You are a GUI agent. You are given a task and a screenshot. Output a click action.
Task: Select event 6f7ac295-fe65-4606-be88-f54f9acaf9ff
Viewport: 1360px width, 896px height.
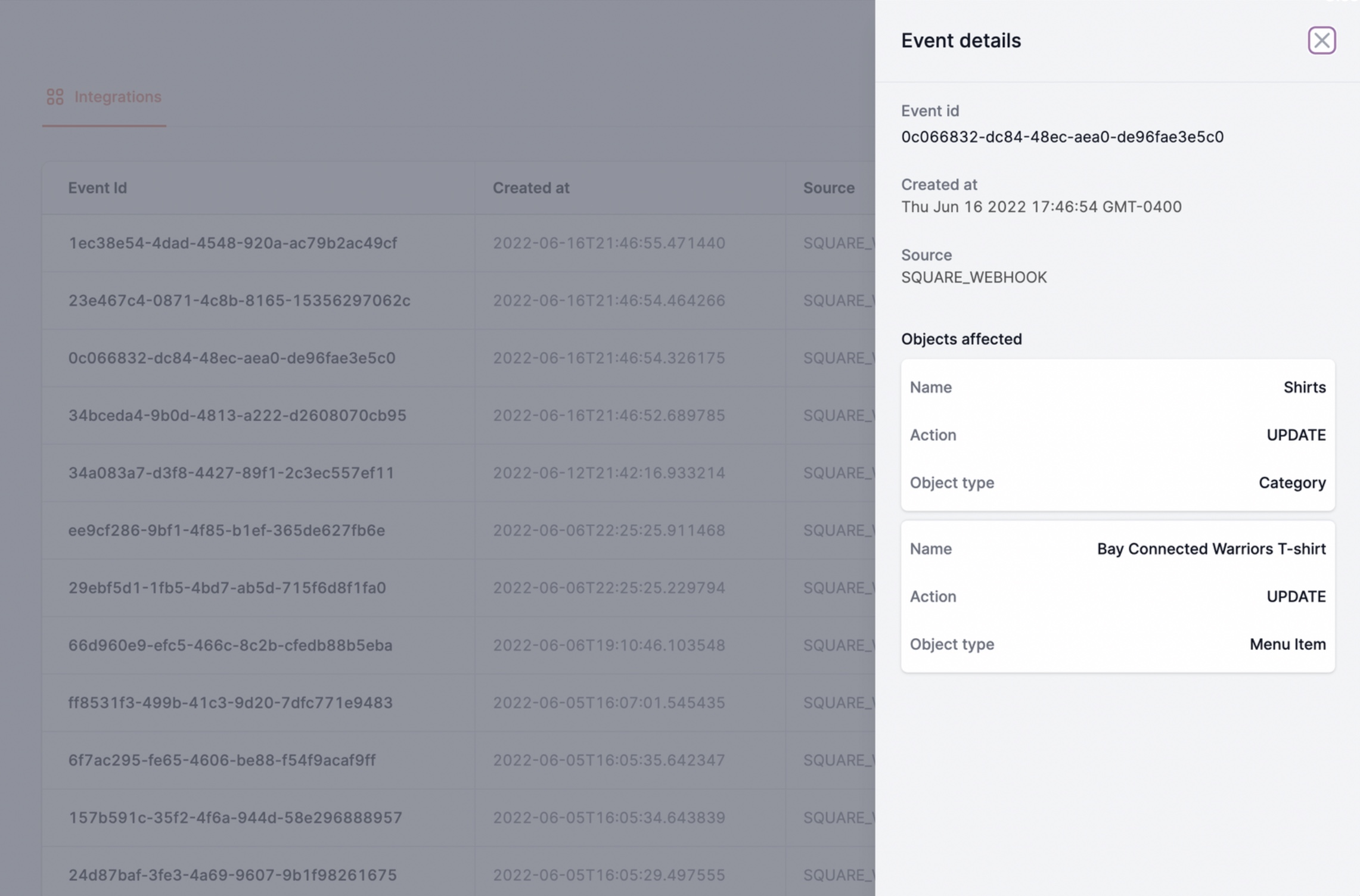point(222,760)
